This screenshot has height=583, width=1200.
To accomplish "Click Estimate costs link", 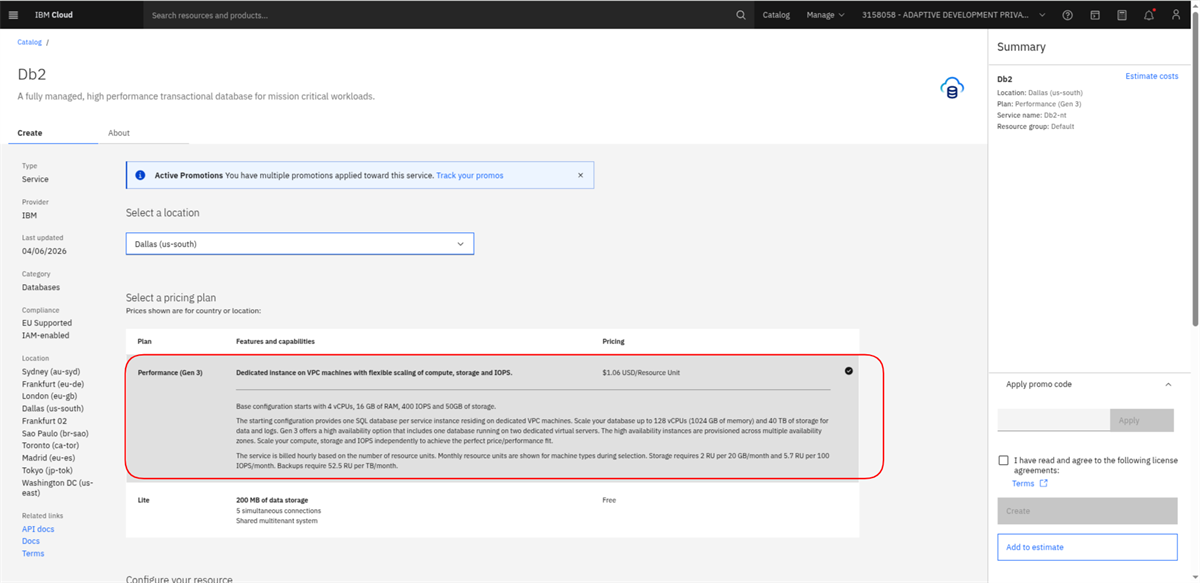I will [1152, 76].
